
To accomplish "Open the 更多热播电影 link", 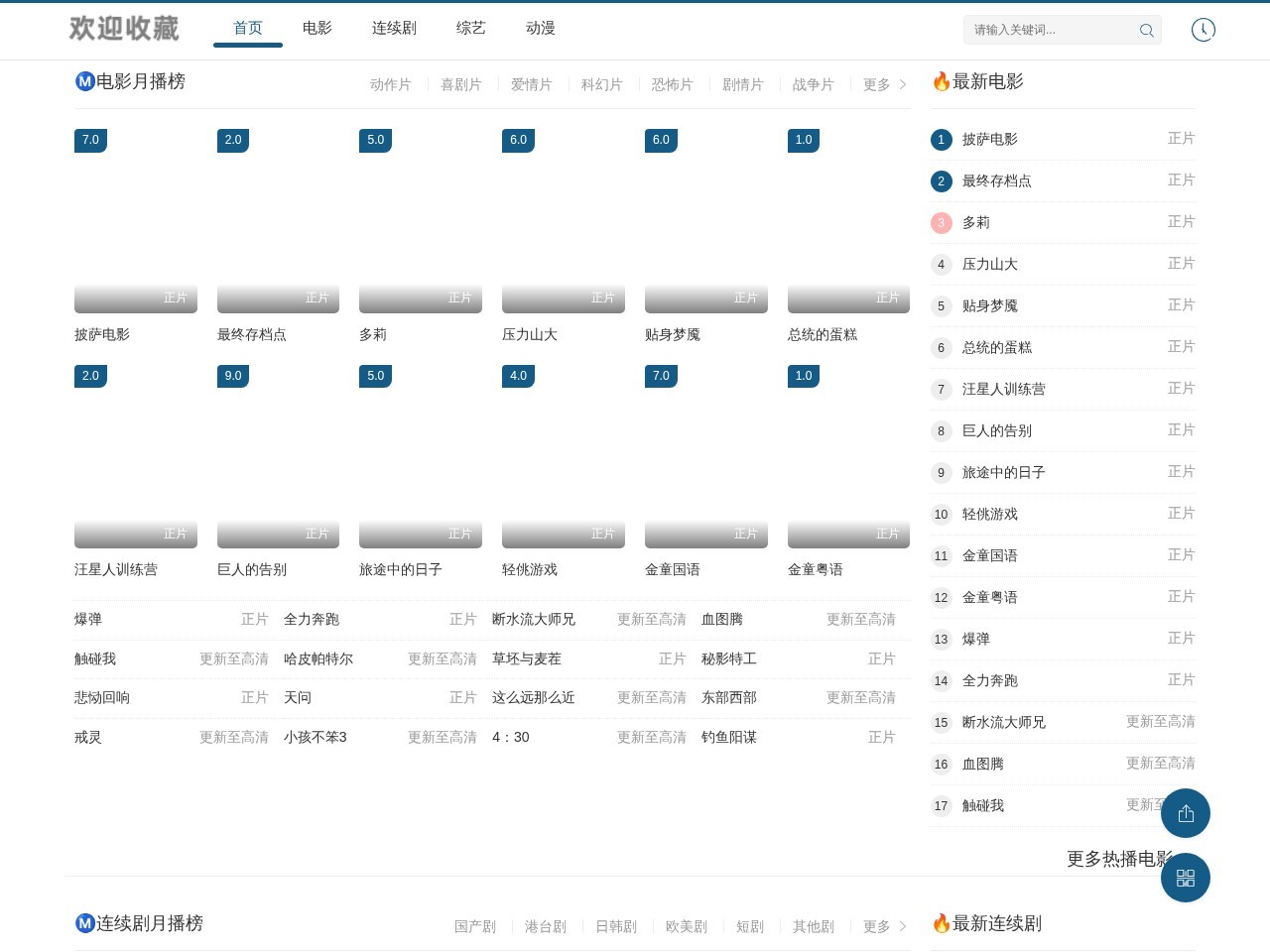I will (x=1120, y=860).
